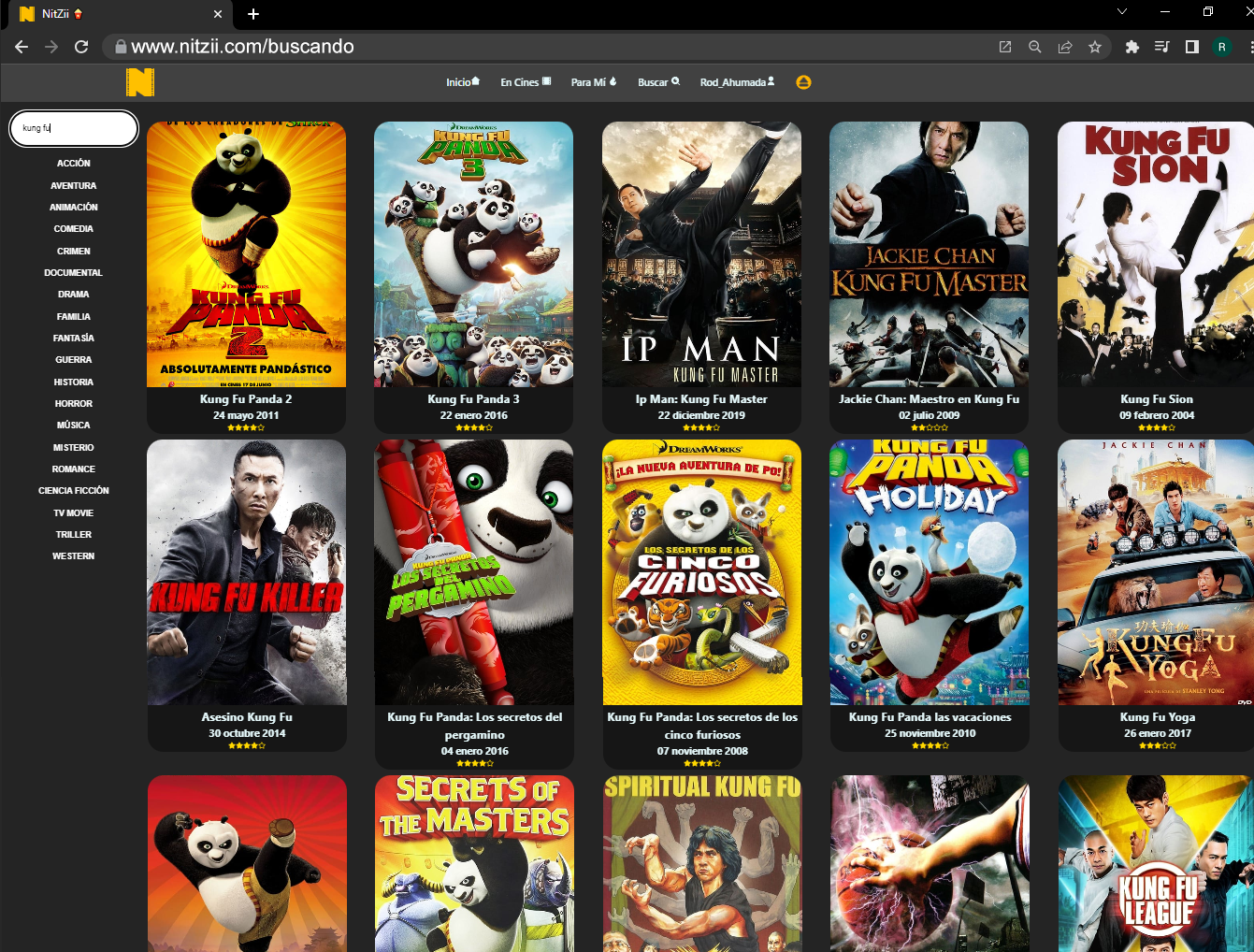
Task: Click the NitZii yellow N logo
Action: (139, 82)
